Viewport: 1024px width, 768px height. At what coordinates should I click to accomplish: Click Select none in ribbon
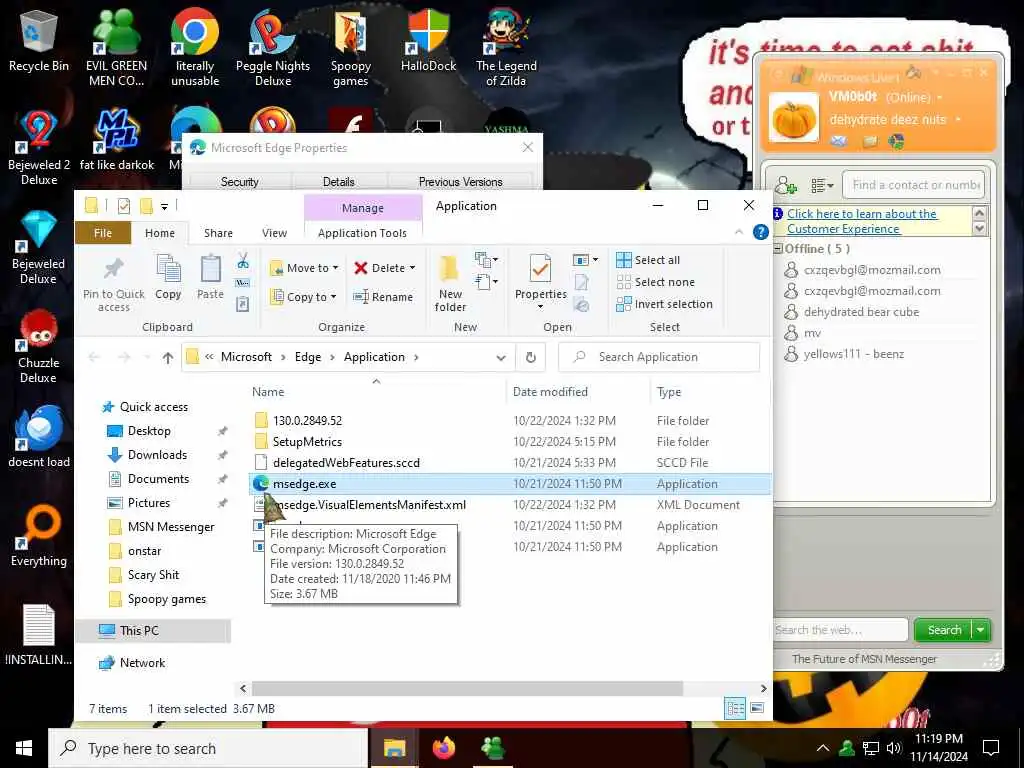tap(656, 282)
